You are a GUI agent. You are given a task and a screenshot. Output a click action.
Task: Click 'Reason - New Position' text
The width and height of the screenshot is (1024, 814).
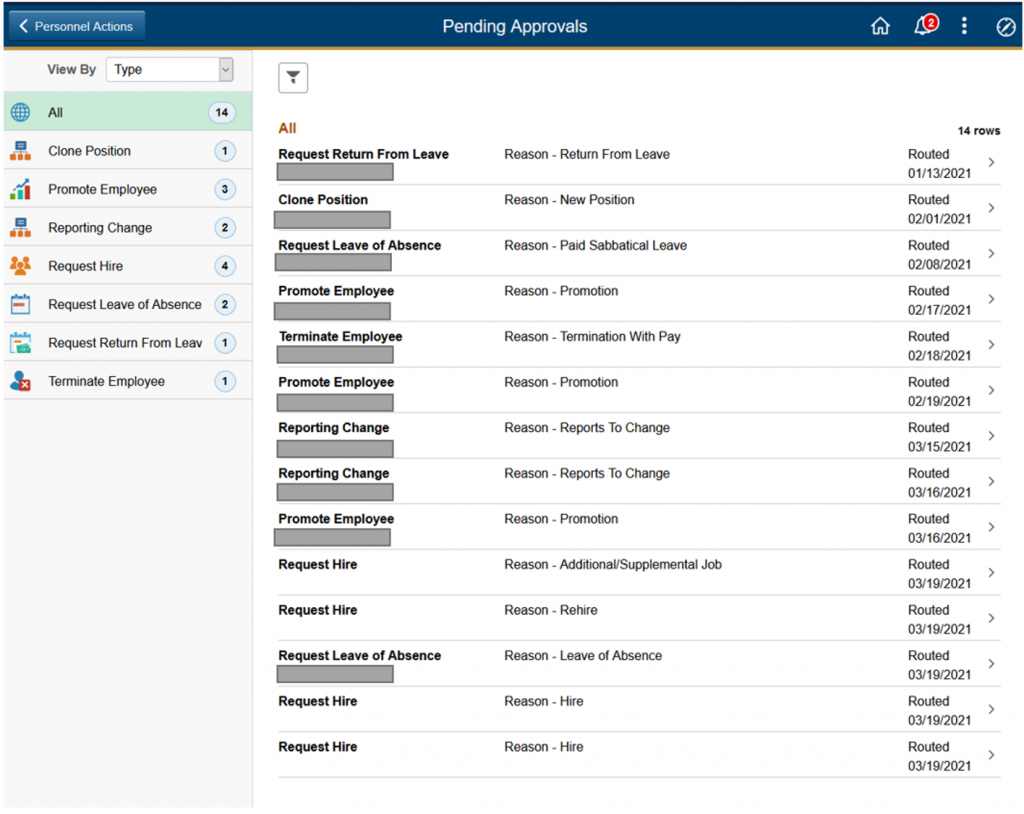pyautogui.click(x=569, y=200)
